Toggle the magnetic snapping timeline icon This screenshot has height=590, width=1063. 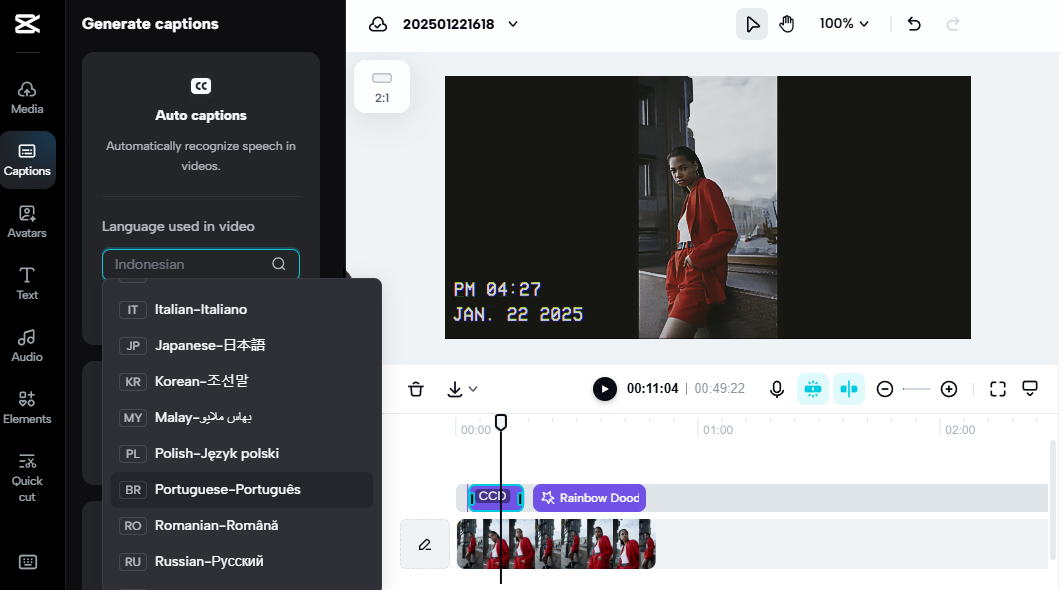(x=813, y=389)
